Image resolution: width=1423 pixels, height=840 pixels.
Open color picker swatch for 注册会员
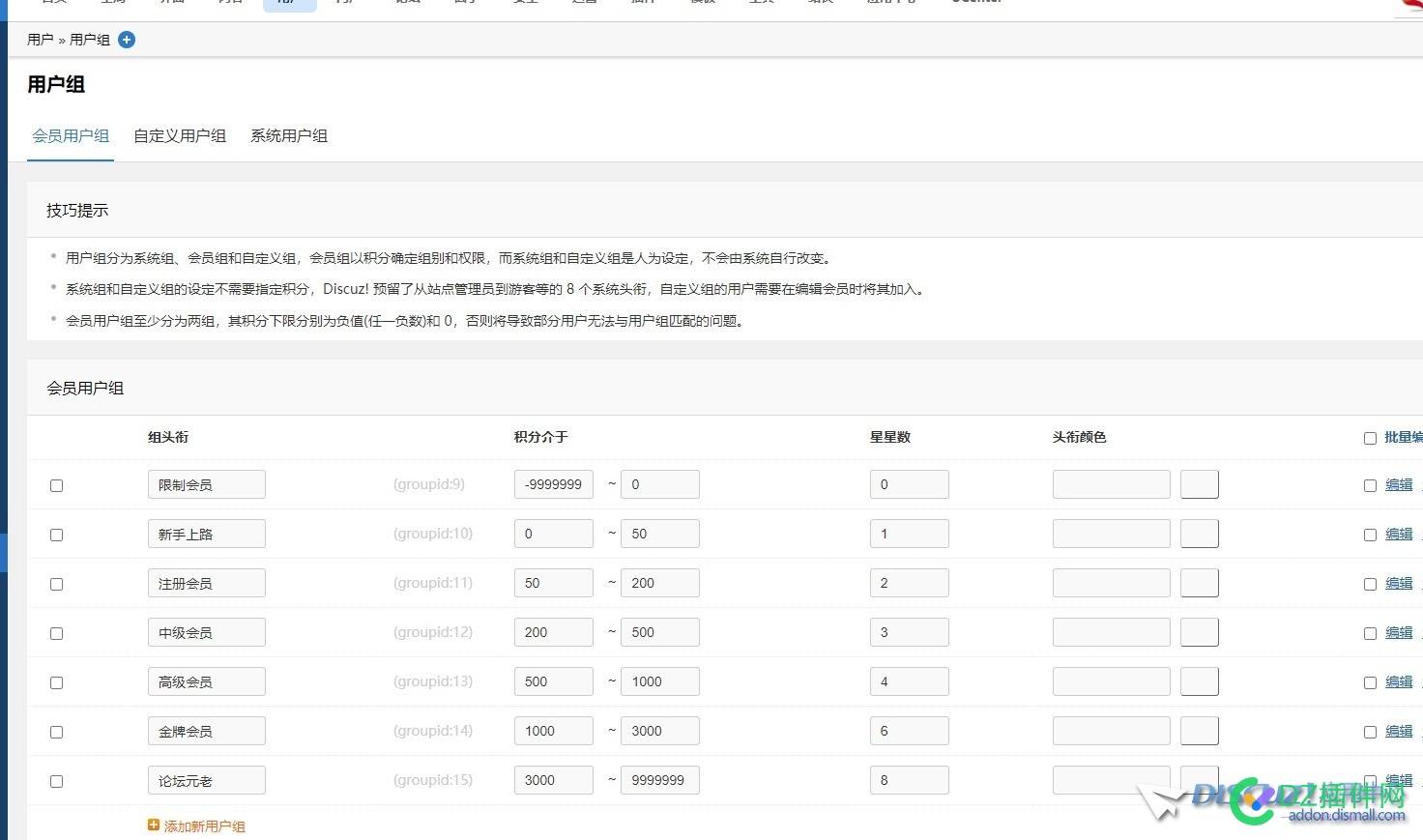click(1200, 583)
